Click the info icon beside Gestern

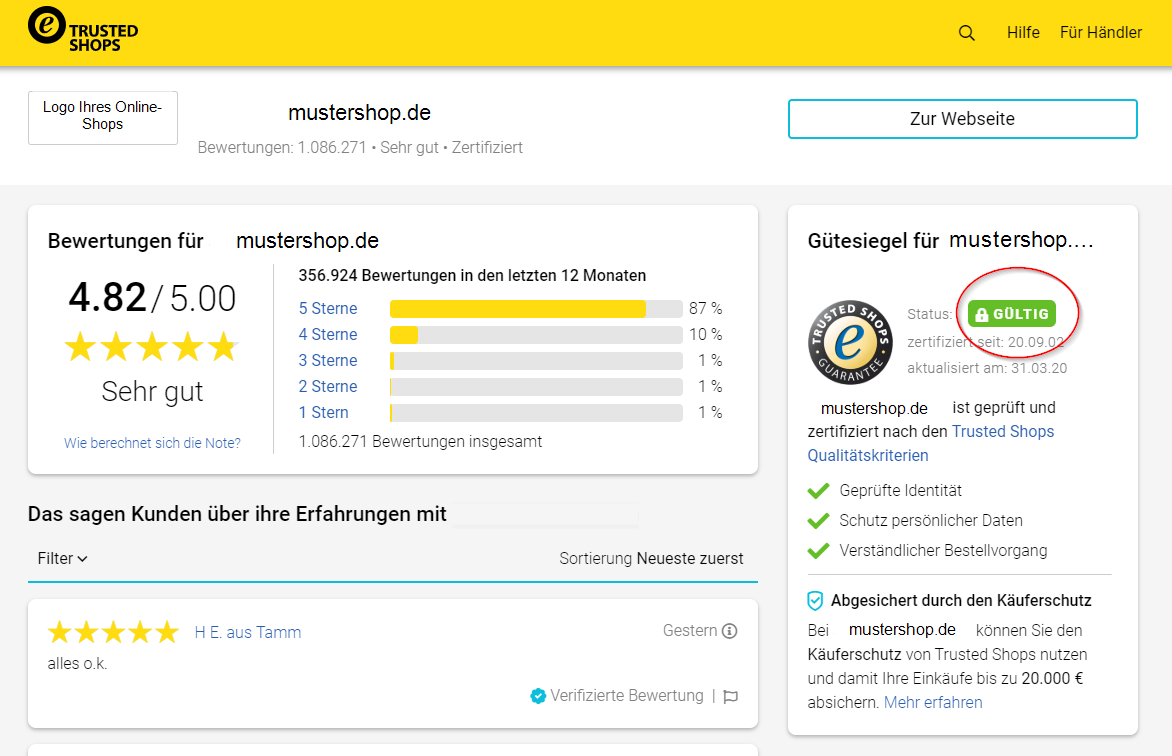(730, 631)
